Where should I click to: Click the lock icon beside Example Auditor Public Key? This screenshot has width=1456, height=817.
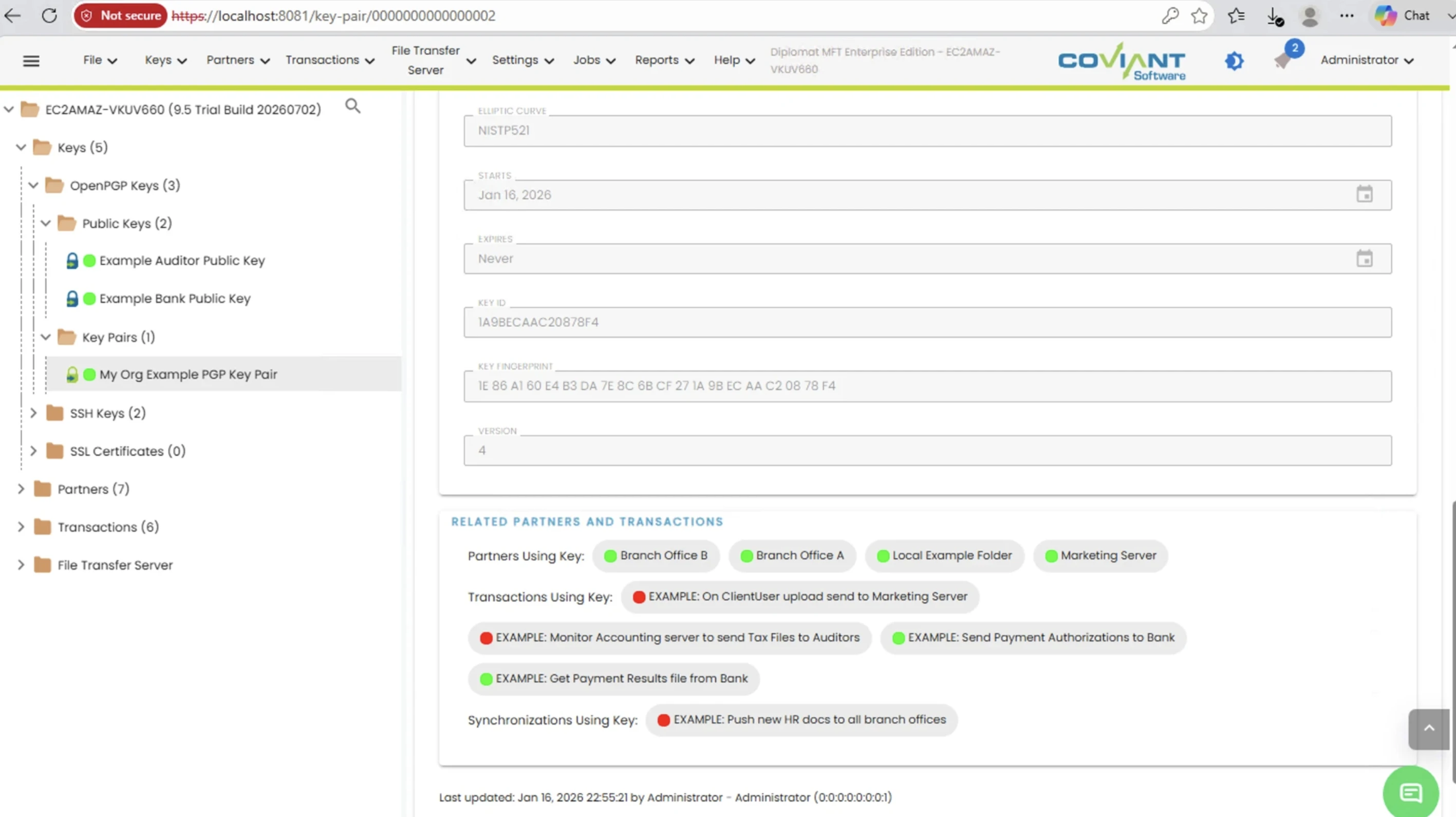click(x=72, y=261)
